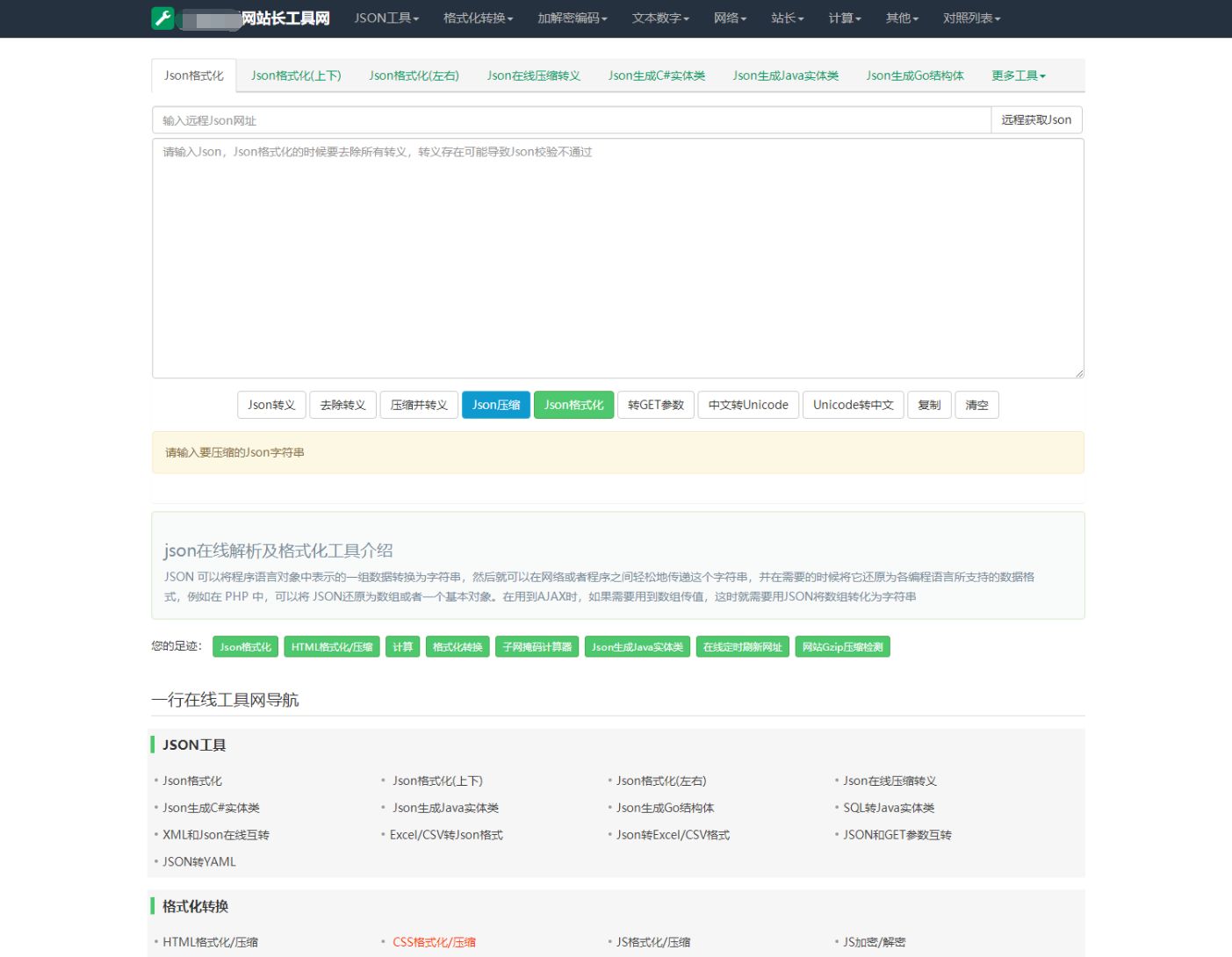Open the Json在线压缩转义 tab
Image resolution: width=1232 pixels, height=957 pixels.
coord(533,76)
